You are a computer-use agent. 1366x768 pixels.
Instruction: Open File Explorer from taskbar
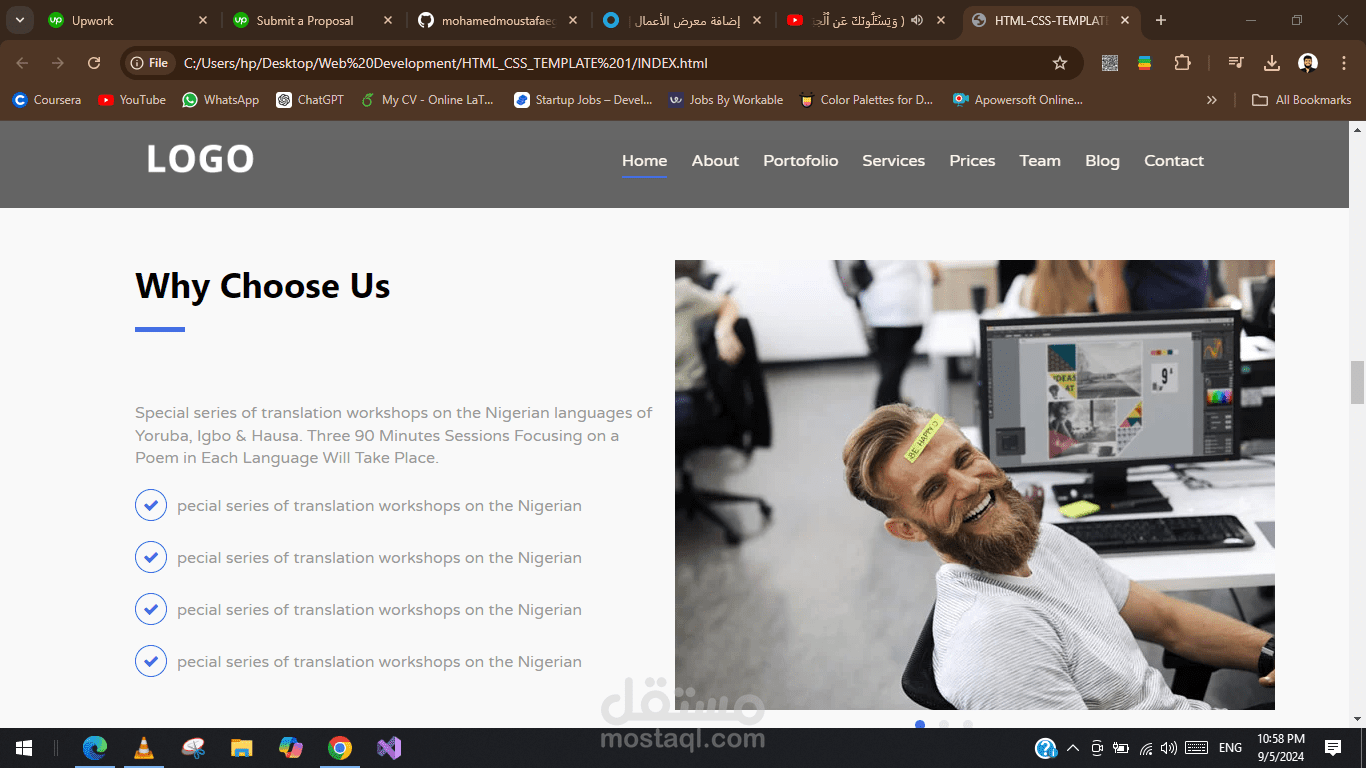[242, 748]
